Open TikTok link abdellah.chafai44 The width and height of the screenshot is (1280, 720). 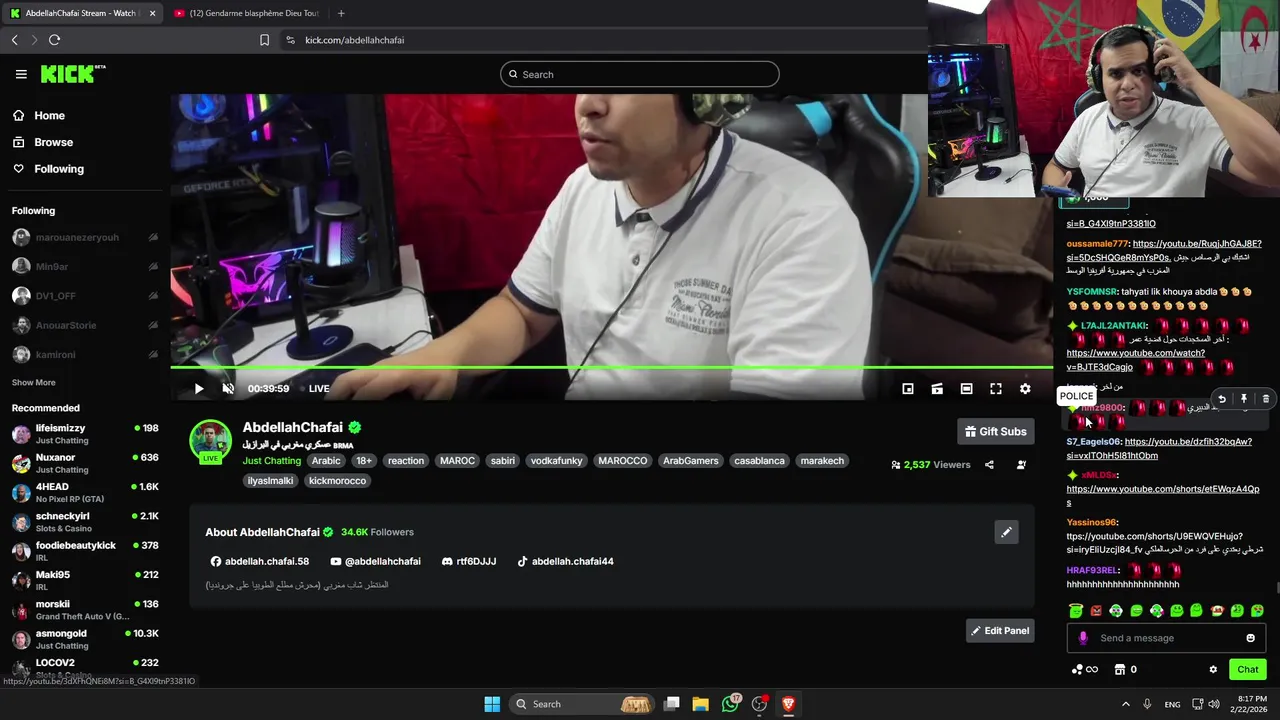[565, 562]
